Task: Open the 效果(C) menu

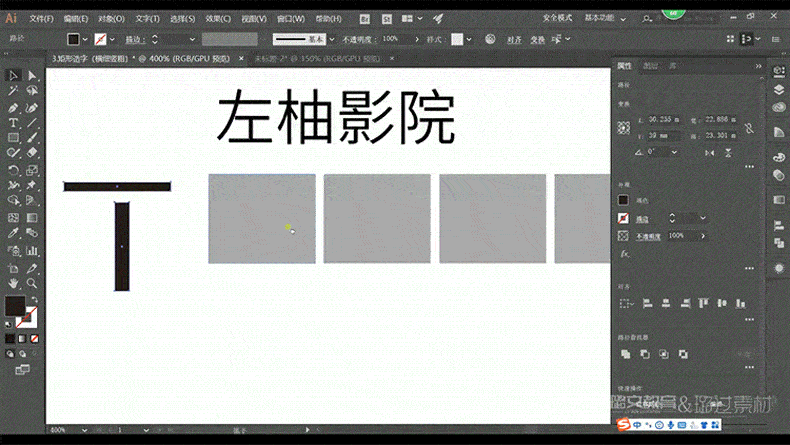Action: point(218,19)
